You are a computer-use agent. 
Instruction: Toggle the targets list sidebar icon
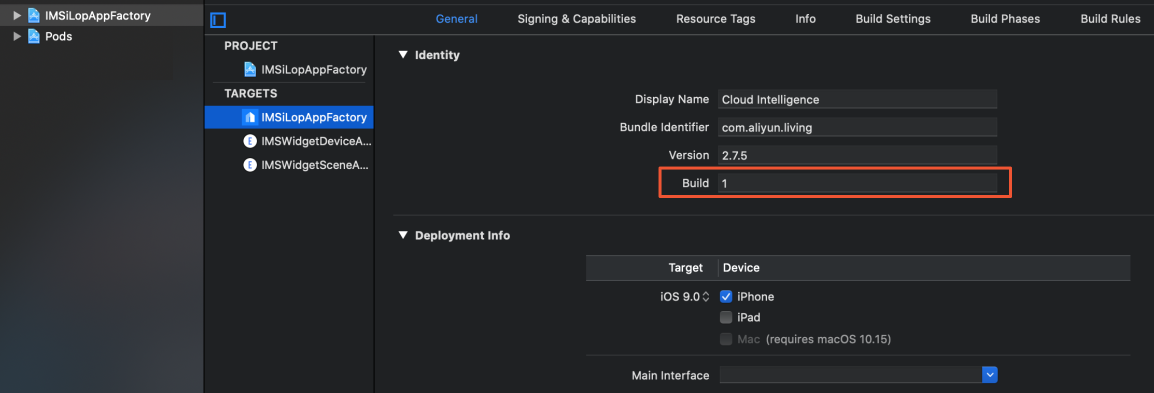218,20
